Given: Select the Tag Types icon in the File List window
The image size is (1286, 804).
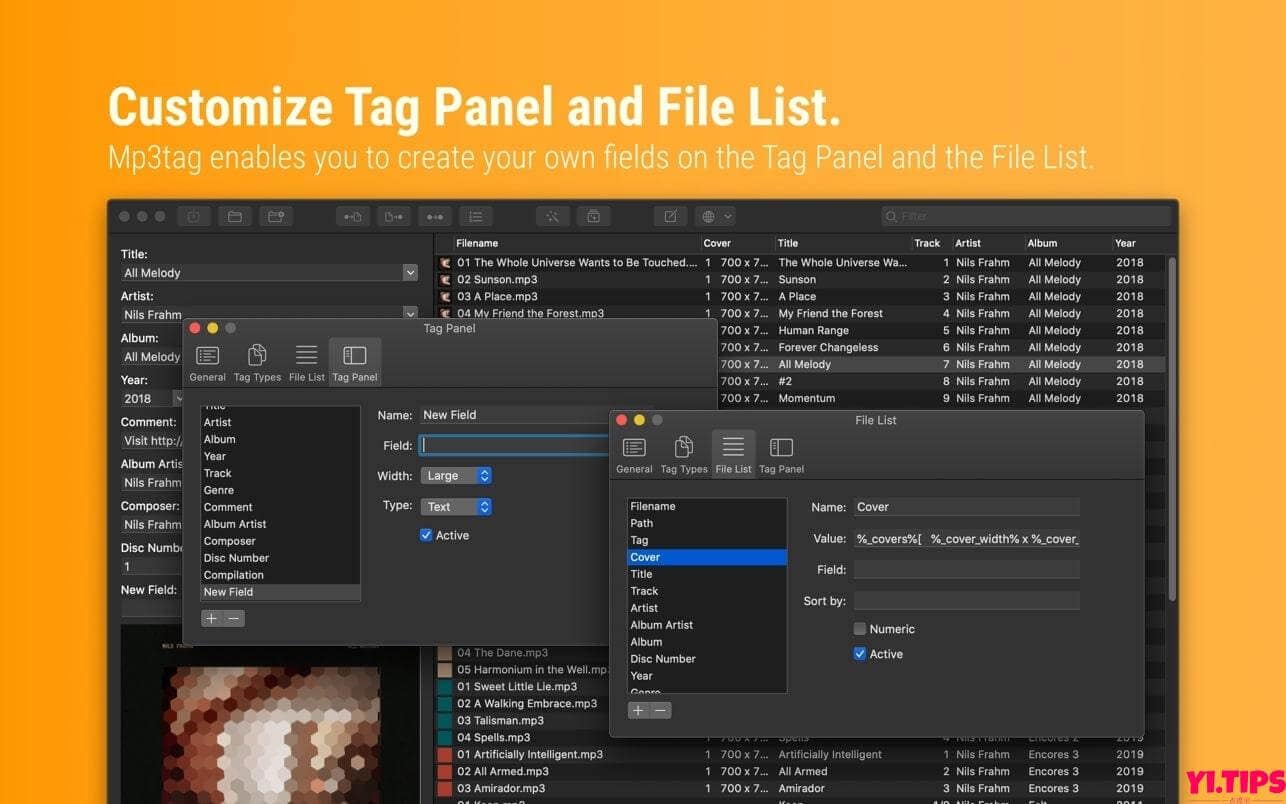Looking at the screenshot, I should [x=683, y=452].
